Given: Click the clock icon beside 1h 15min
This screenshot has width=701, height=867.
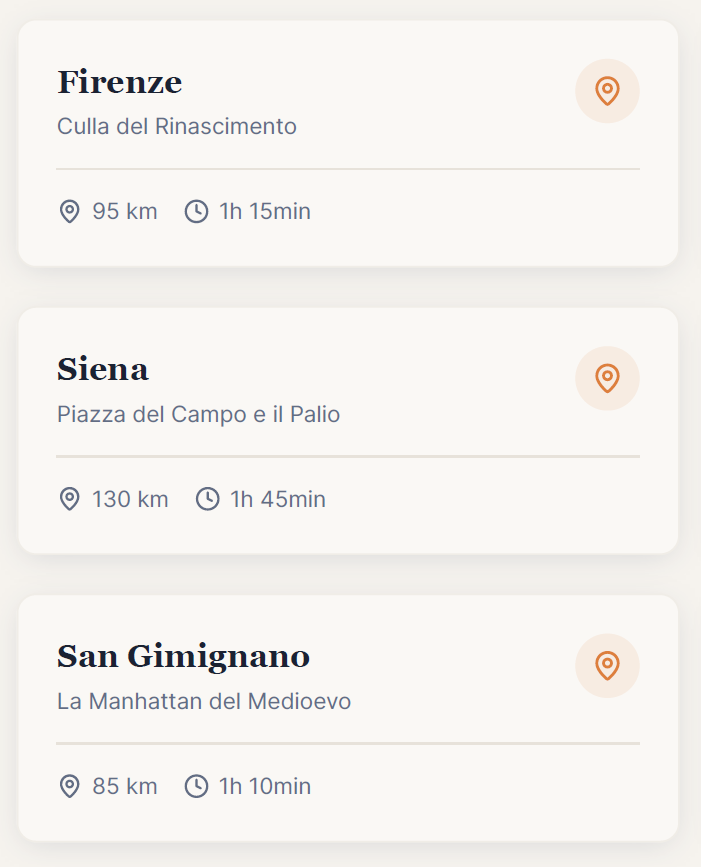Looking at the screenshot, I should 196,211.
